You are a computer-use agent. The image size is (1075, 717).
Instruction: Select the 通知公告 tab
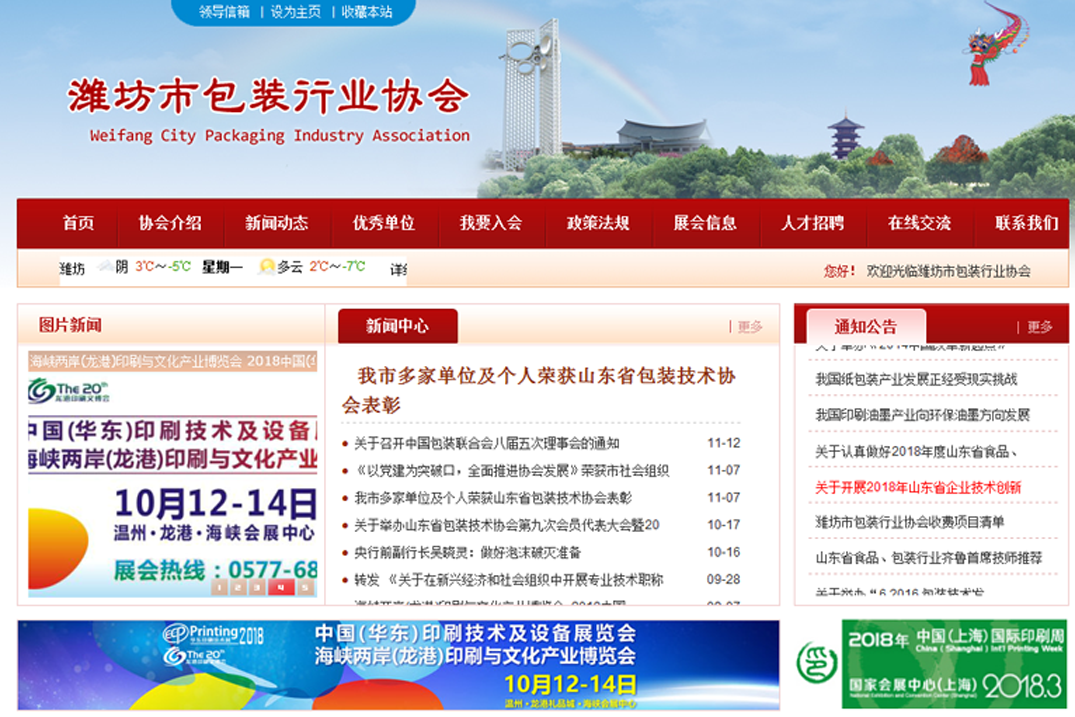coord(866,326)
